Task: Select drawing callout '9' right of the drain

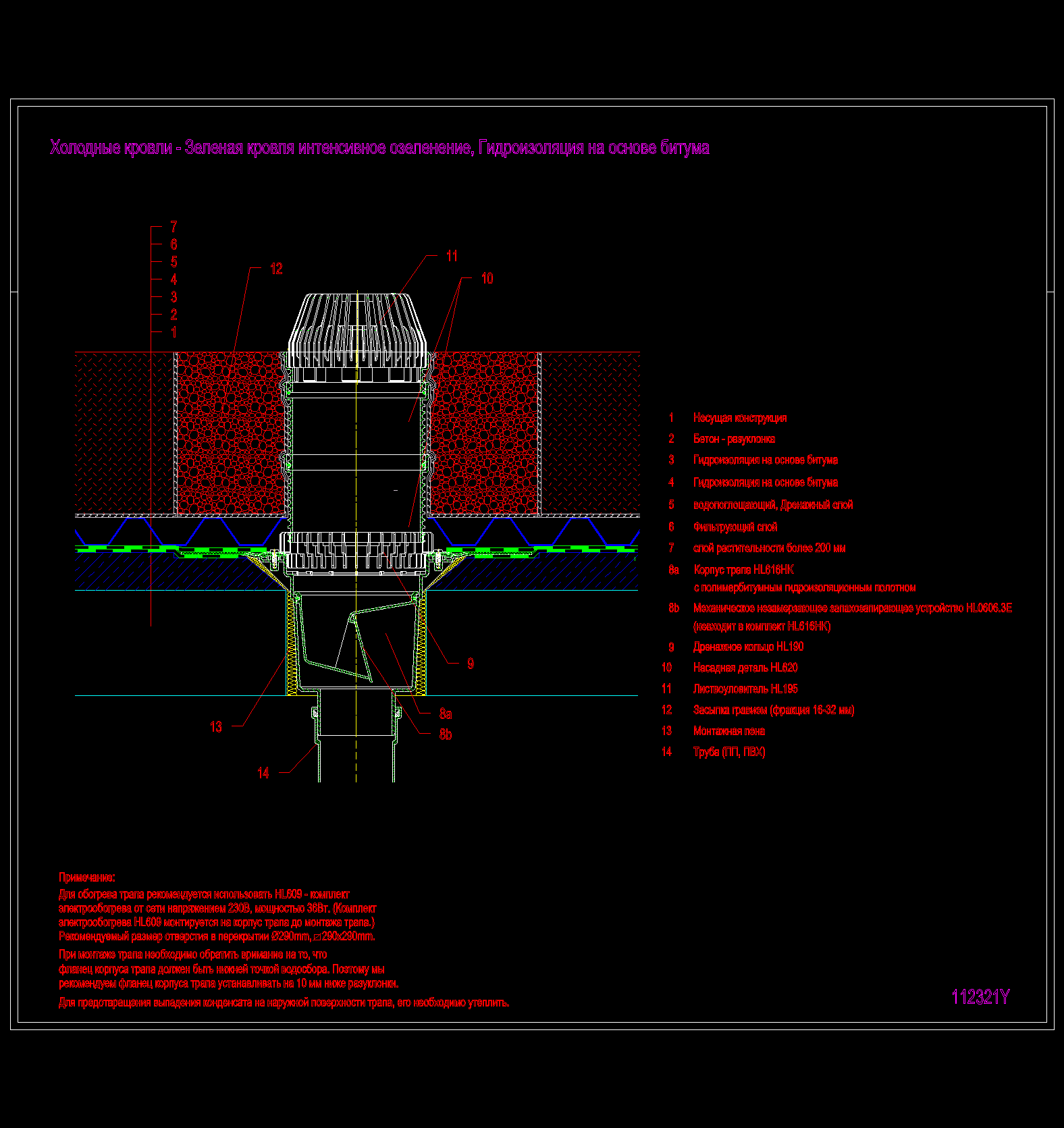Action: pyautogui.click(x=471, y=664)
